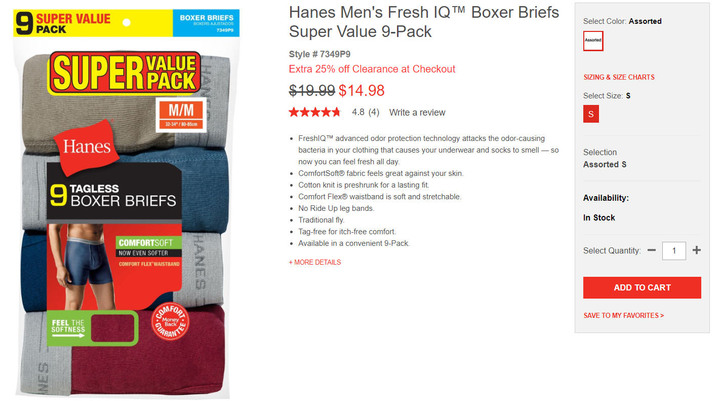The width and height of the screenshot is (720, 401).
Task: Click the M/M size label on package
Action: pos(181,115)
